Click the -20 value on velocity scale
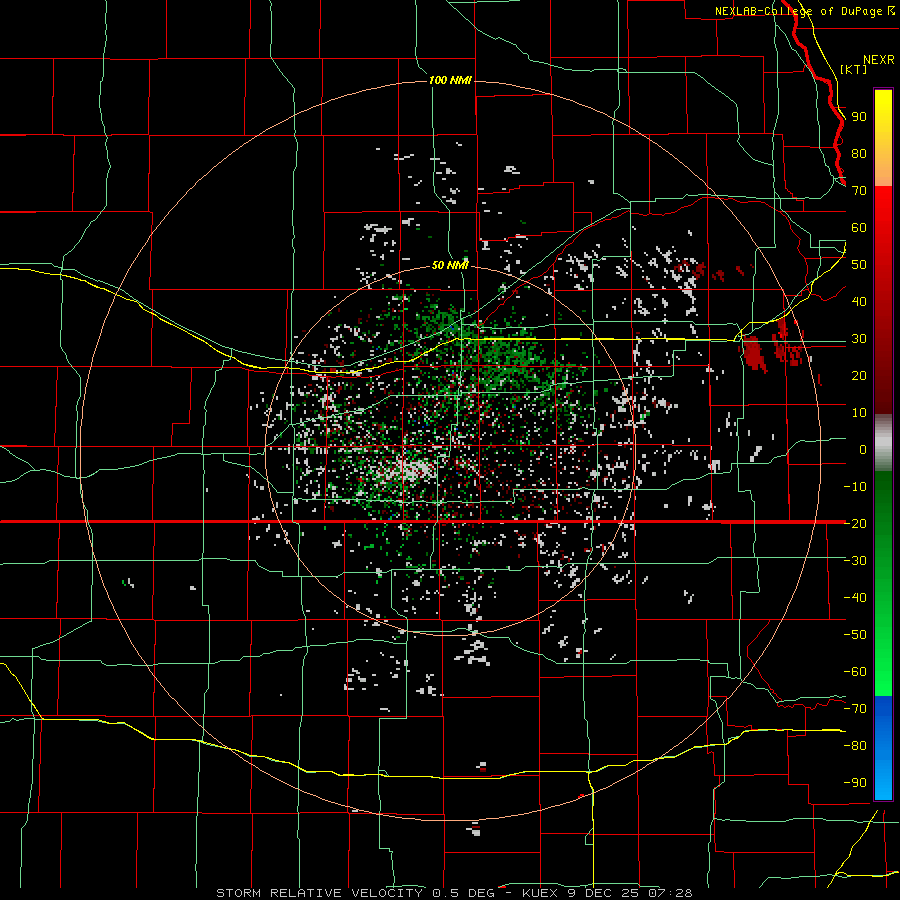Viewport: 900px width, 900px height. [x=855, y=523]
